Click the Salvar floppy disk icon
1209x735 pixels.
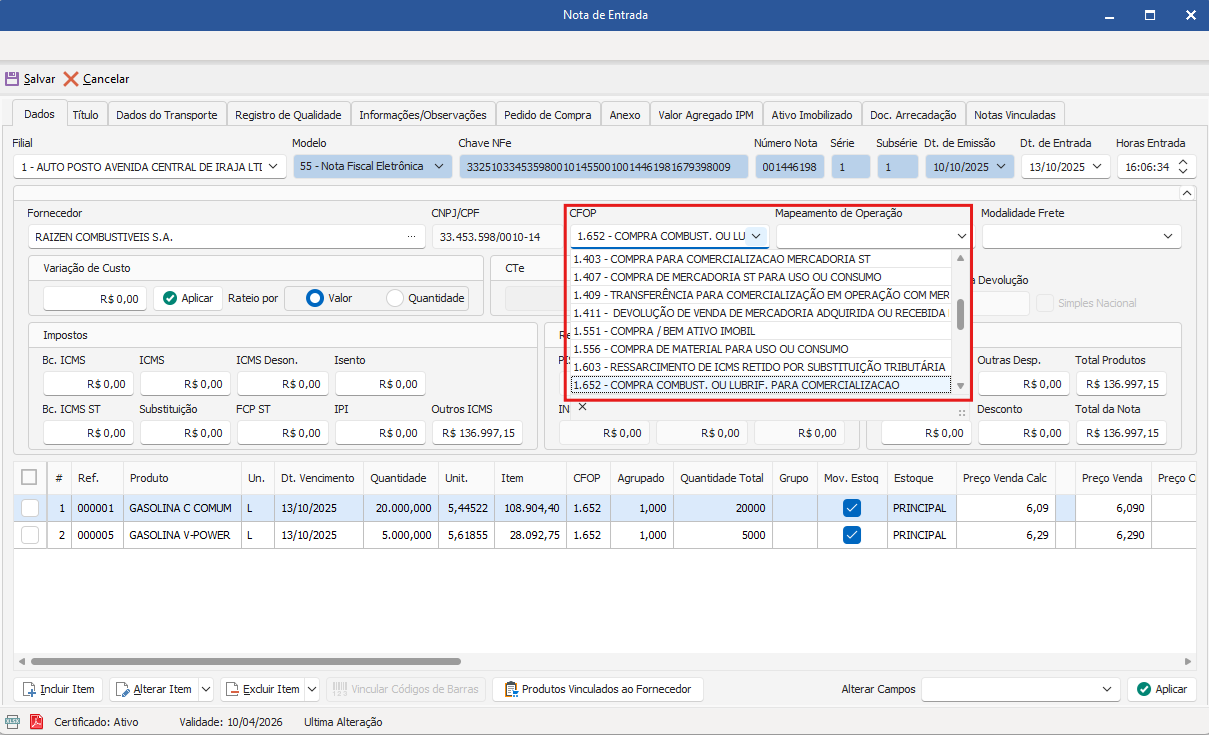pyautogui.click(x=13, y=79)
